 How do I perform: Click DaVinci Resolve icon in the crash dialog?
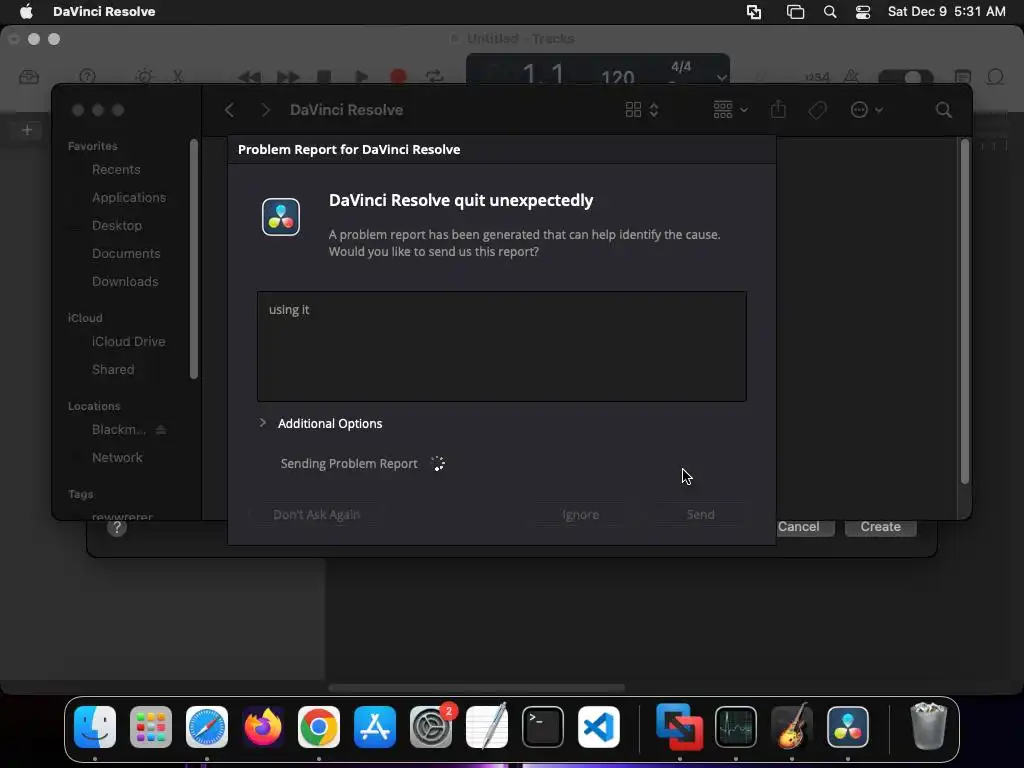tap(281, 217)
